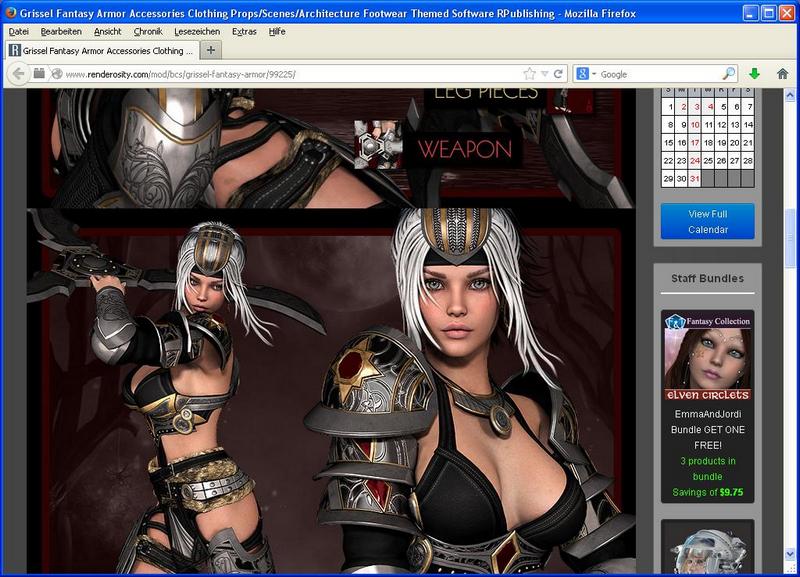Click the Staff Bundles heading
The width and height of the screenshot is (800, 577).
coord(708,279)
